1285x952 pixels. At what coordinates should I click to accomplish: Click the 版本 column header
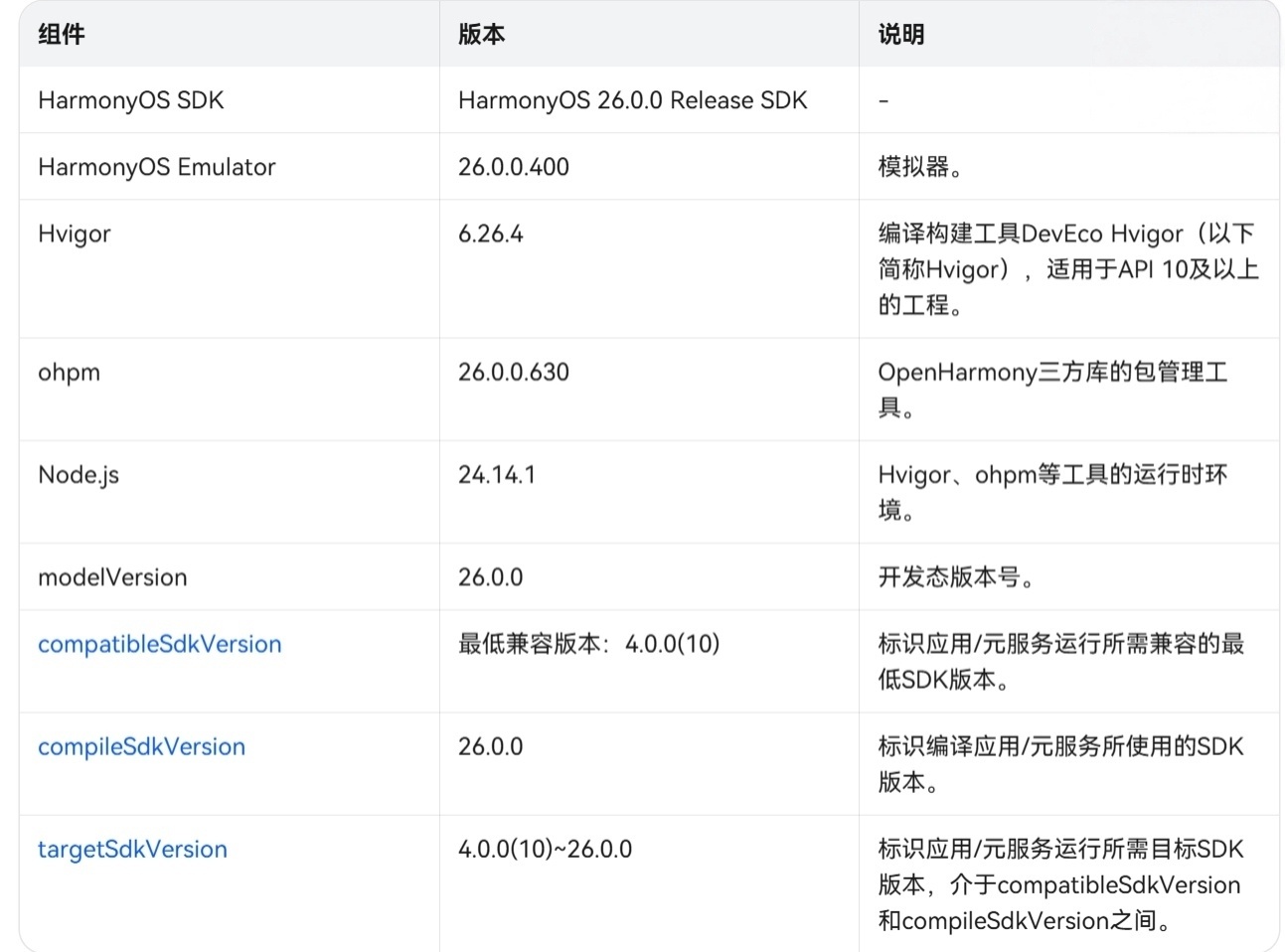click(x=481, y=35)
